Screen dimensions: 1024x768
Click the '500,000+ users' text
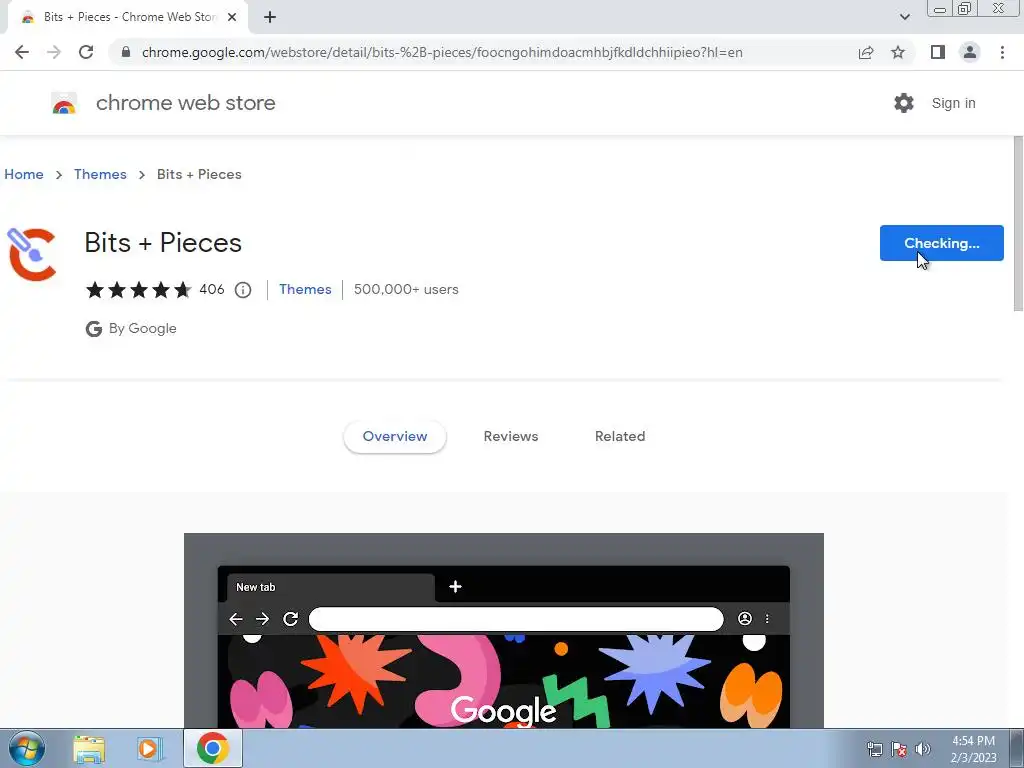pos(406,289)
